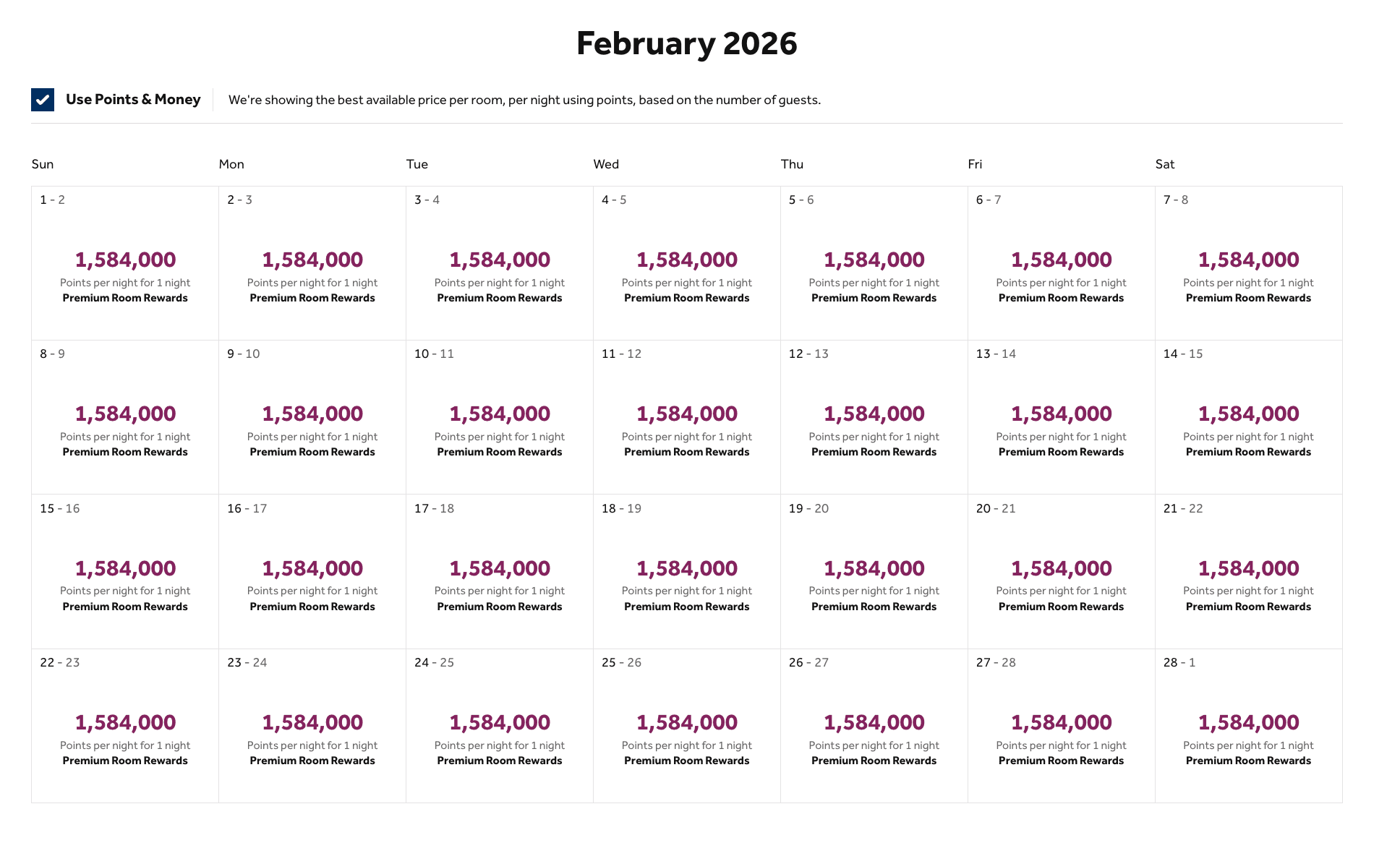Select the 28 - 1 Saturday night

1248,726
